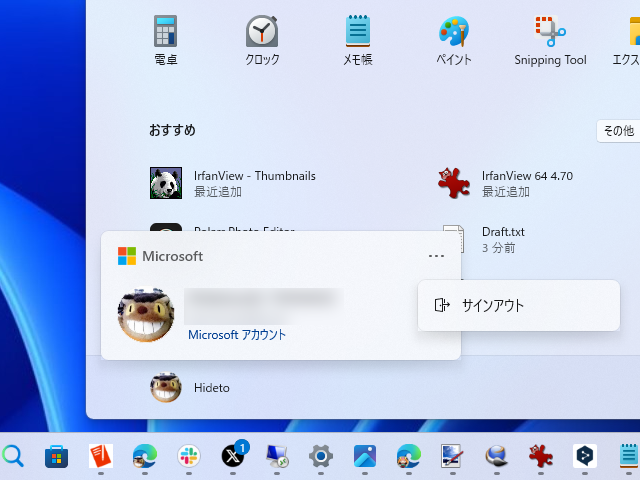Viewport: 640px width, 480px height.
Task: Open Snipping Tool from pinned apps
Action: coord(550,40)
